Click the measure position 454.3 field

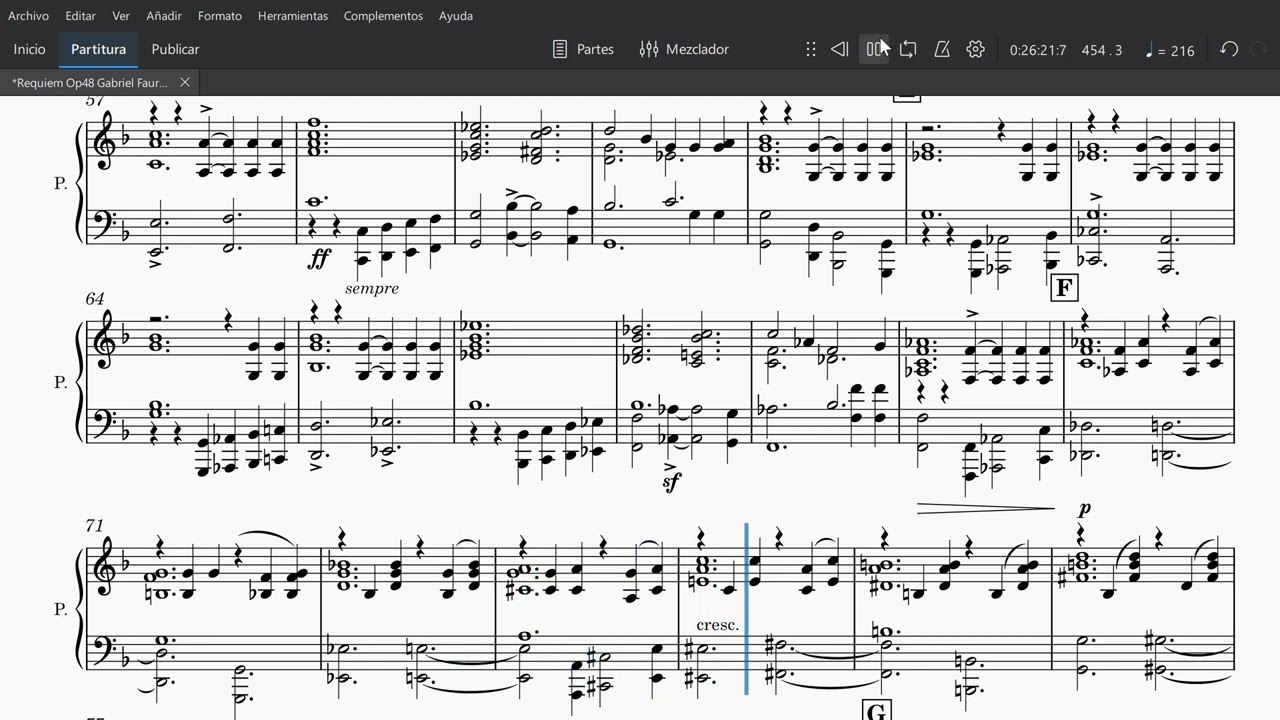point(1102,50)
